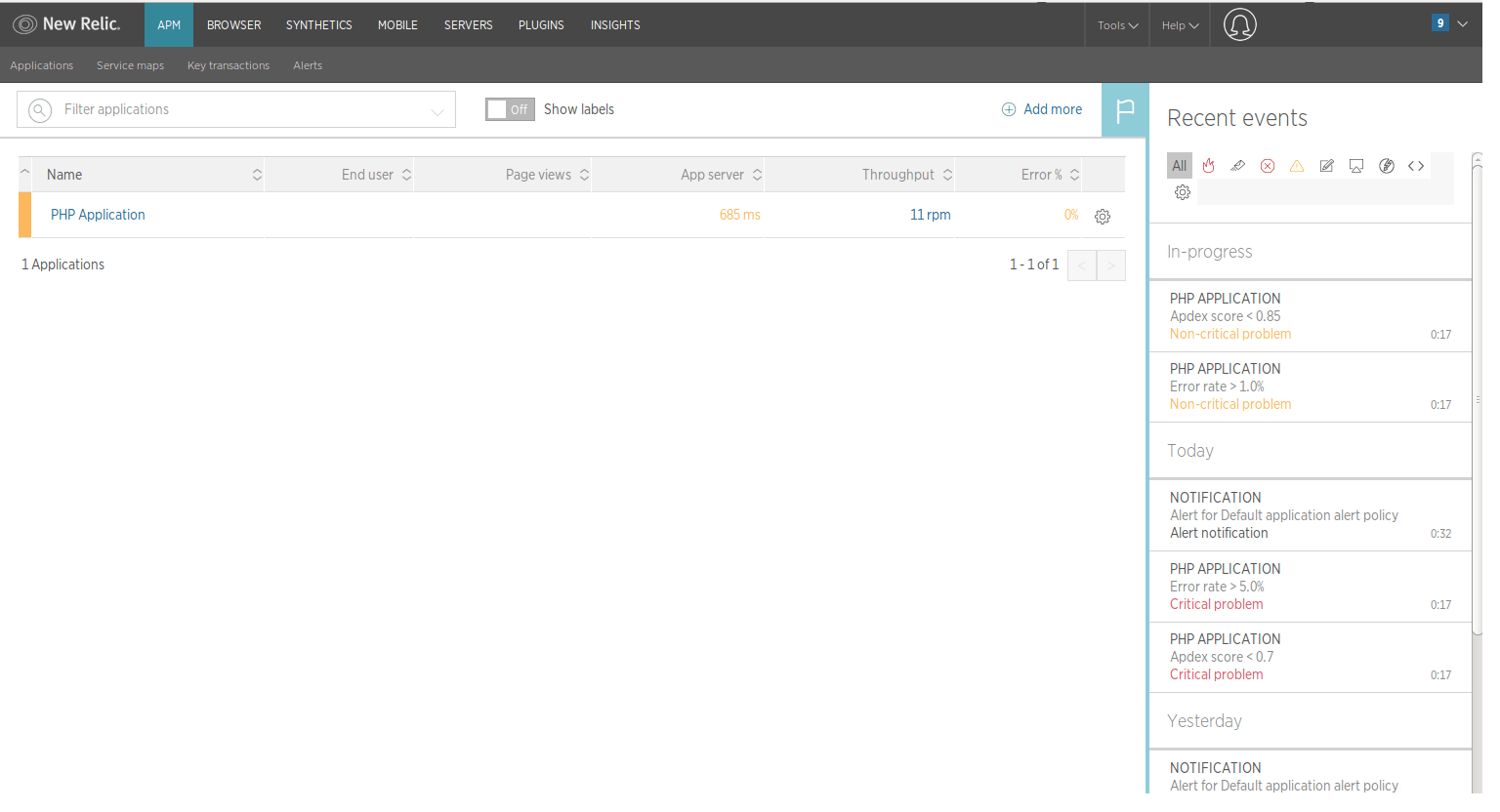Go to the BROWSER tab
The width and height of the screenshot is (1500, 812).
pyautogui.click(x=234, y=25)
